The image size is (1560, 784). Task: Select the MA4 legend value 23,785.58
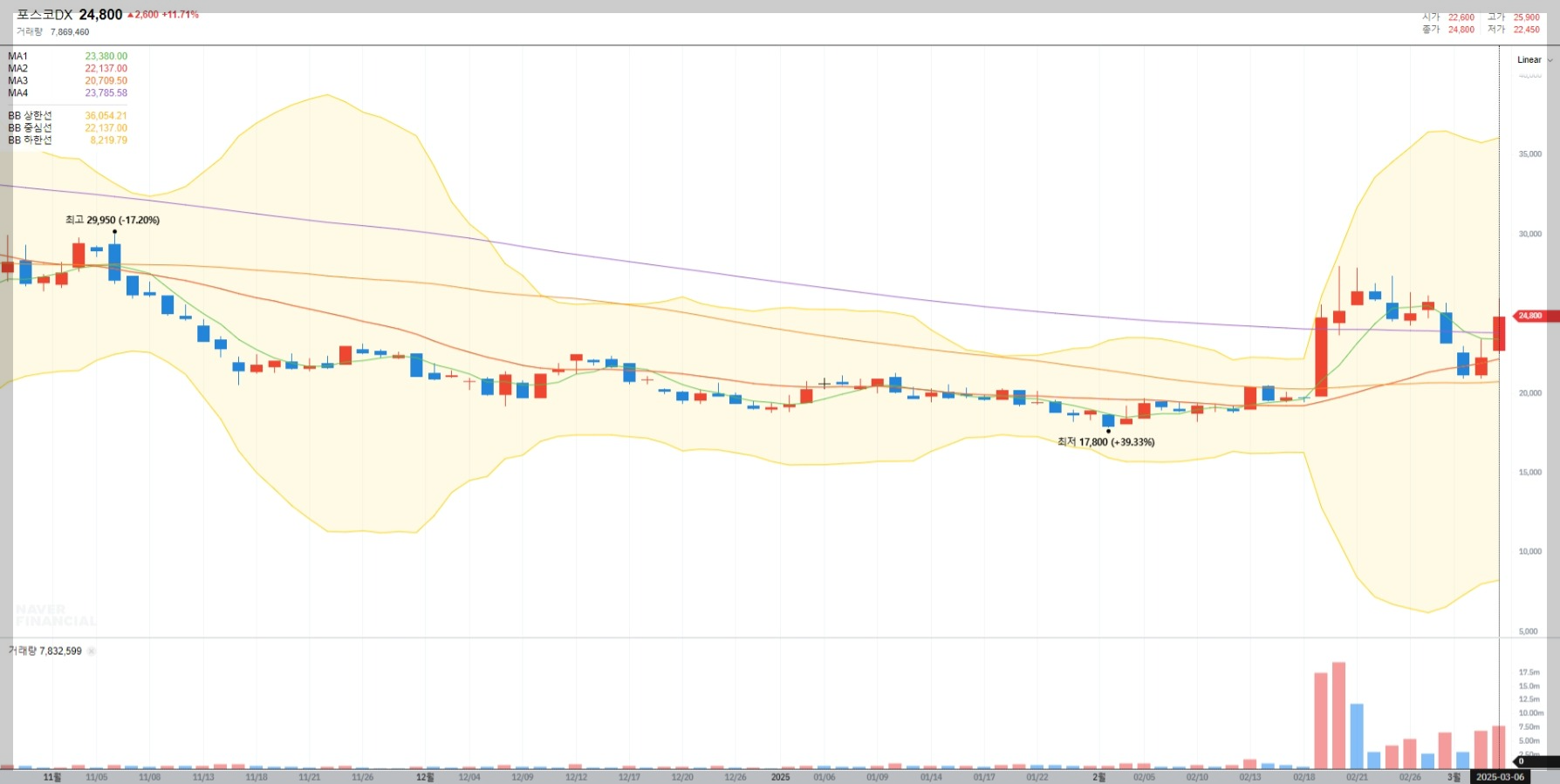(106, 93)
